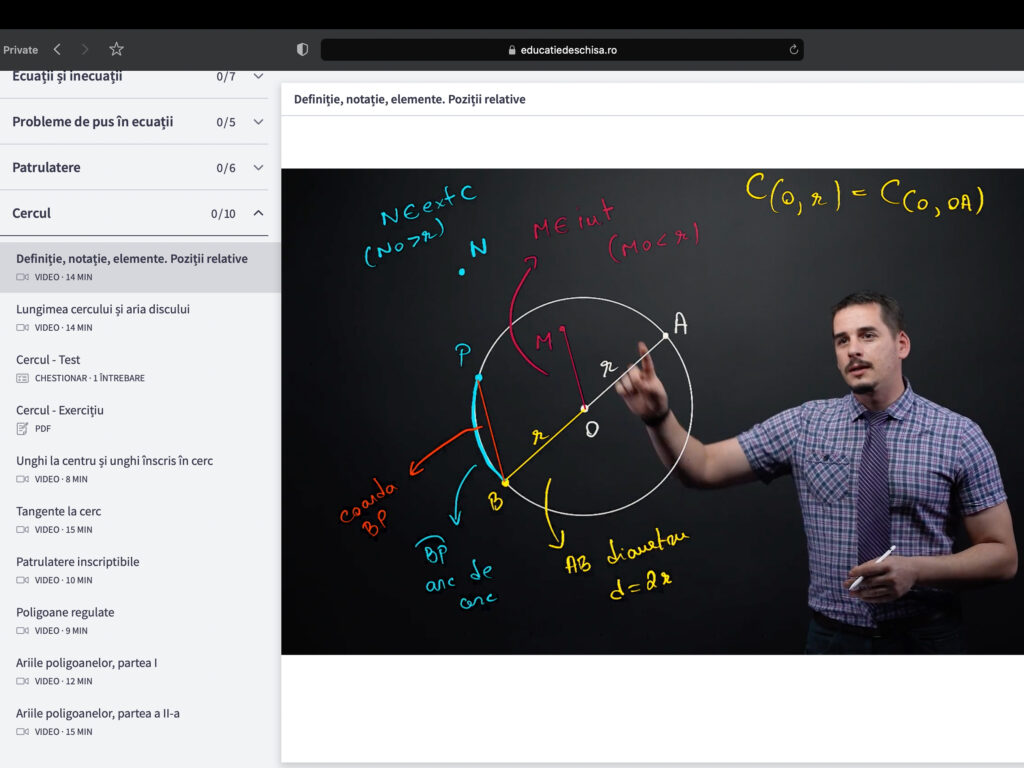
Task: Expand Probleme de pus în ecuații chevron
Action: click(258, 122)
